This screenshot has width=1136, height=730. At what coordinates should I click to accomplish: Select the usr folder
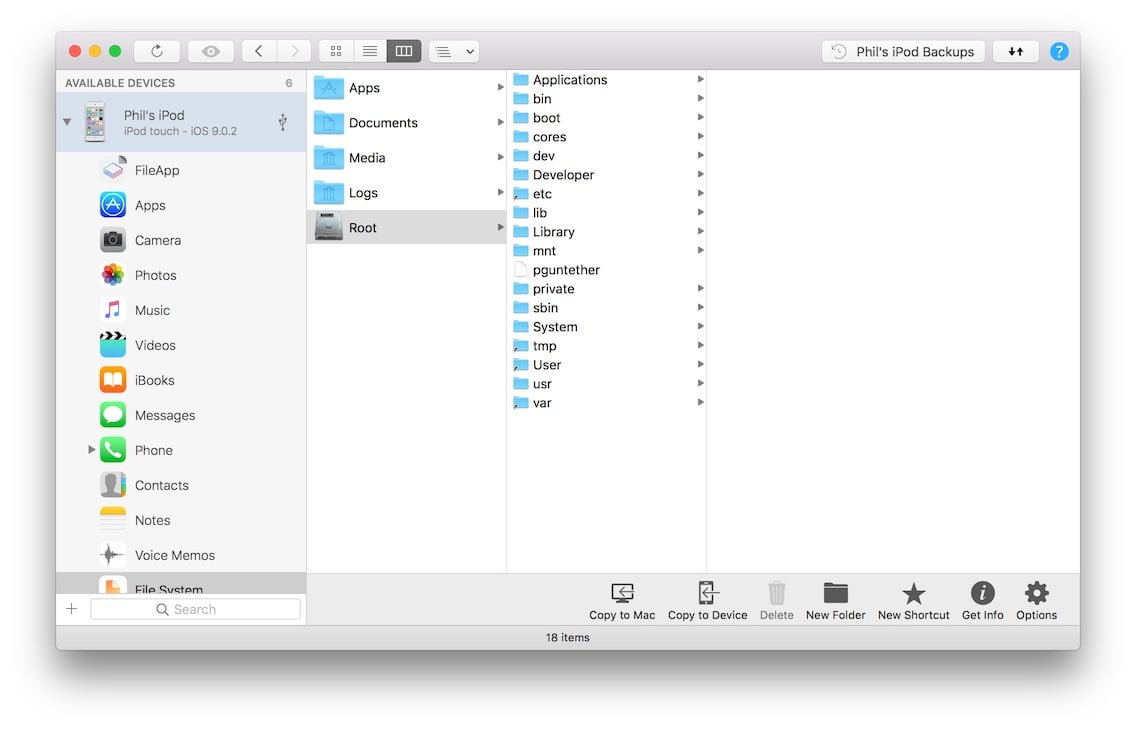(x=607, y=384)
